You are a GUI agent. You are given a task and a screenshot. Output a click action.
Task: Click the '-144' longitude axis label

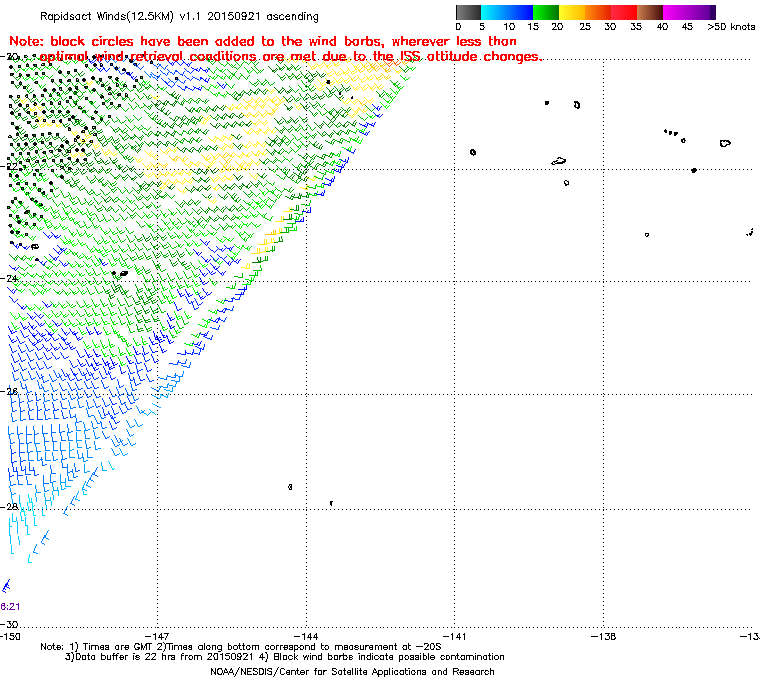(x=306, y=636)
